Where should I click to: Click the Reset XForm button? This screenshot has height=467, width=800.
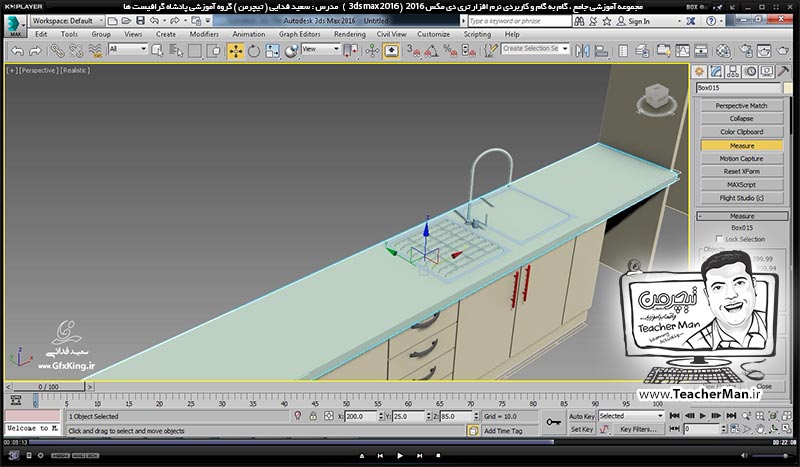tap(741, 171)
